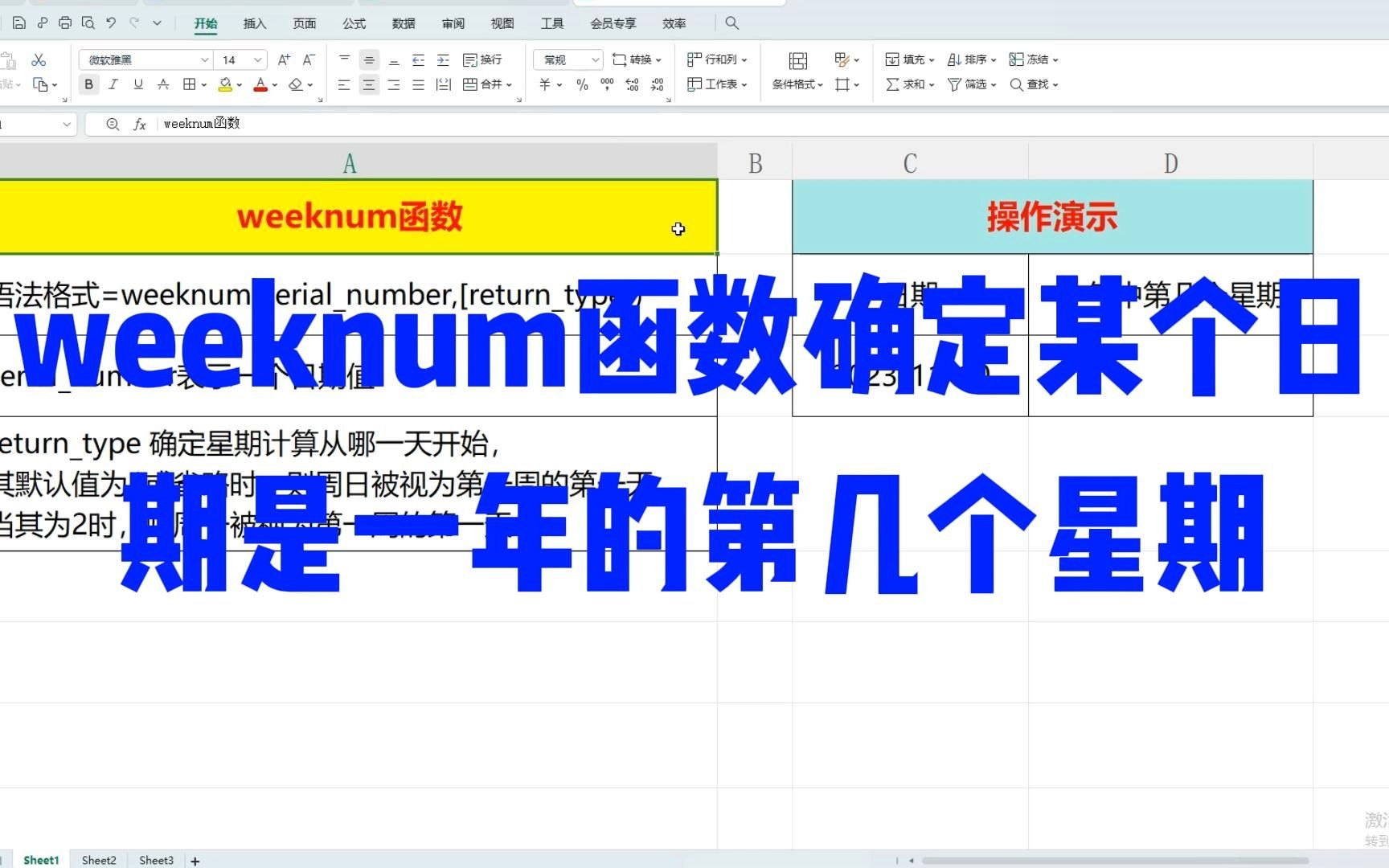This screenshot has width=1389, height=868.
Task: Switch to the 审阅 ribbon tab
Action: coord(453,23)
